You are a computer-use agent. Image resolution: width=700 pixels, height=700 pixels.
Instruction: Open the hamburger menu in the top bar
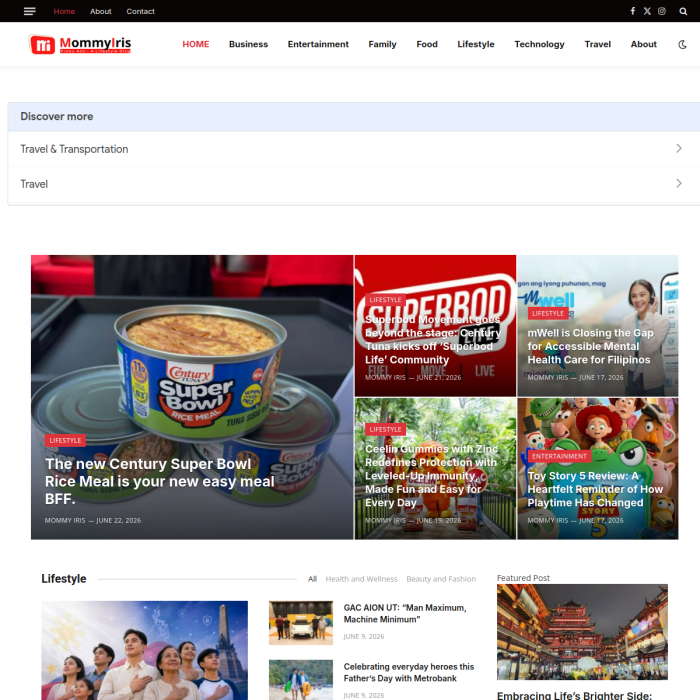[29, 11]
